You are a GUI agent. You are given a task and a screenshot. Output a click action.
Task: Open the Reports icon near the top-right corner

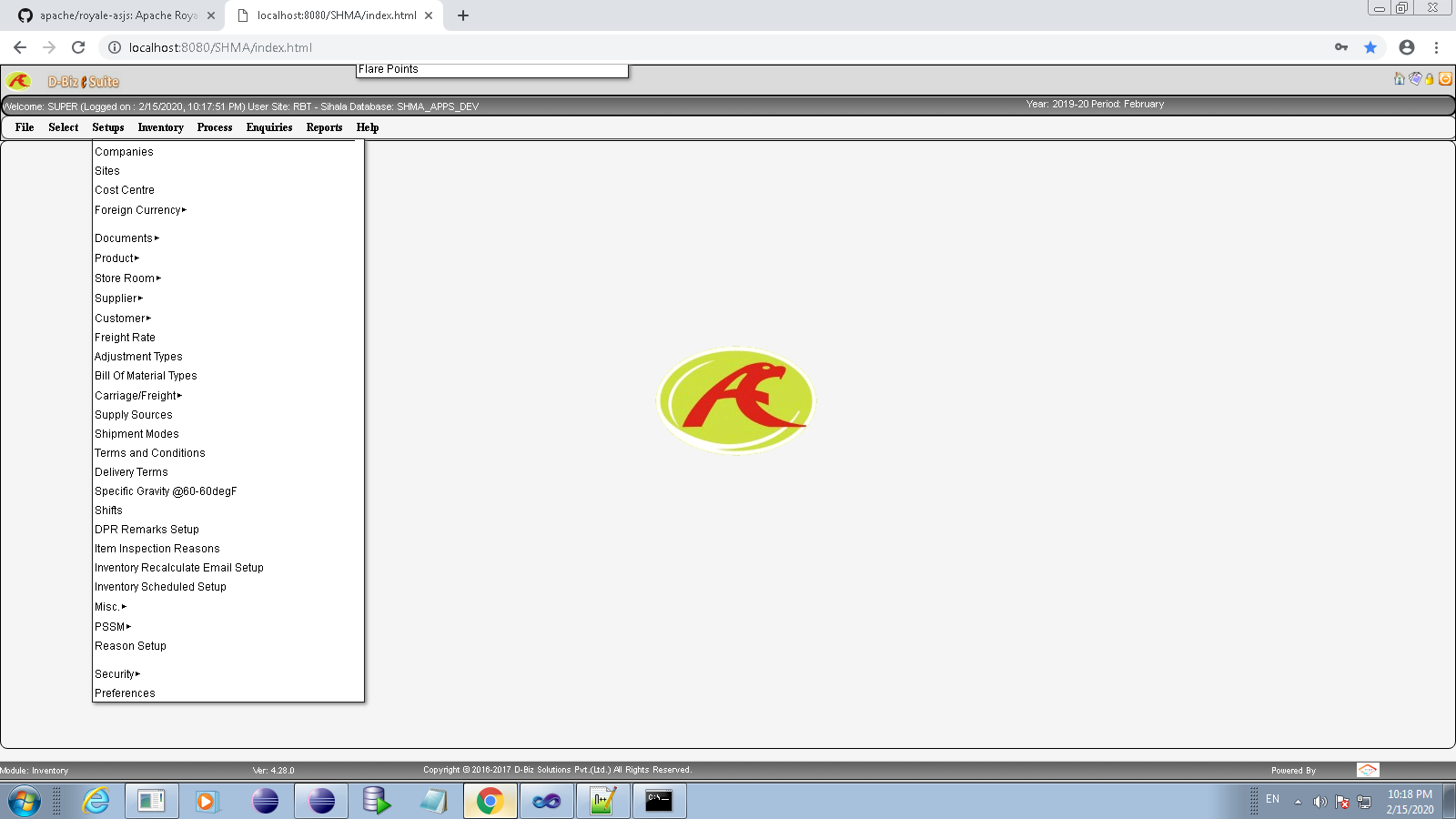(x=1415, y=79)
